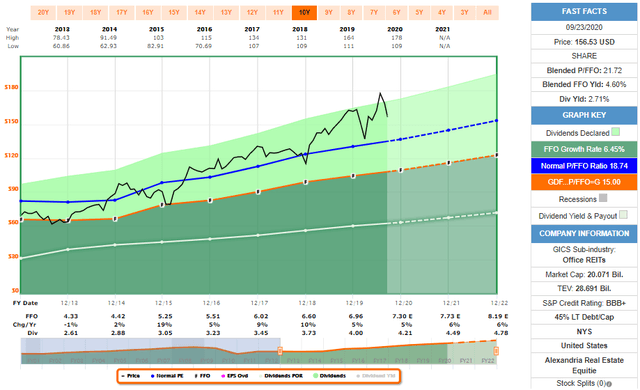Click the Recessions gray swatch
640x390 pixels.
point(603,198)
